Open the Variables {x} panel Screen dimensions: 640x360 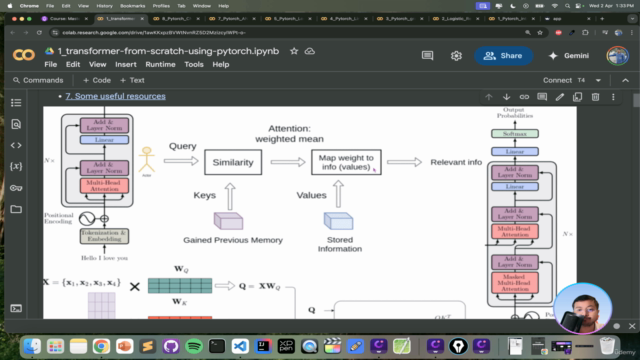click(16, 166)
